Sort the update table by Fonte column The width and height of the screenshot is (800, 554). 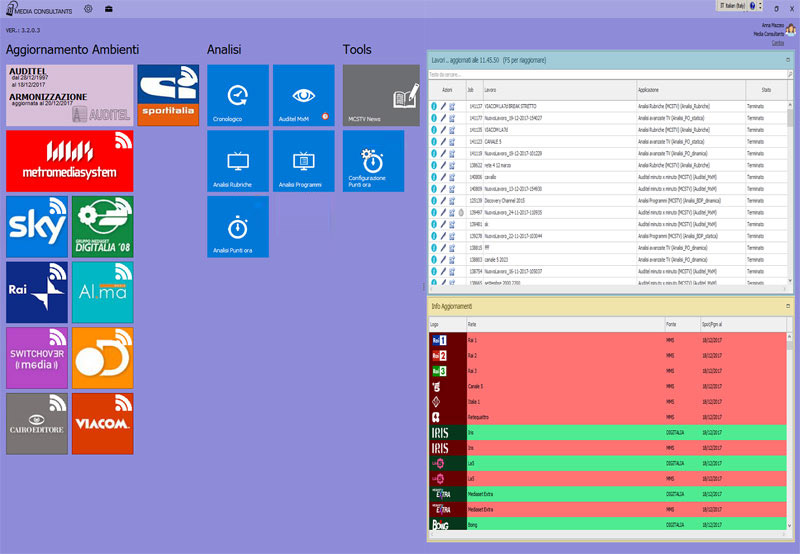pos(670,325)
